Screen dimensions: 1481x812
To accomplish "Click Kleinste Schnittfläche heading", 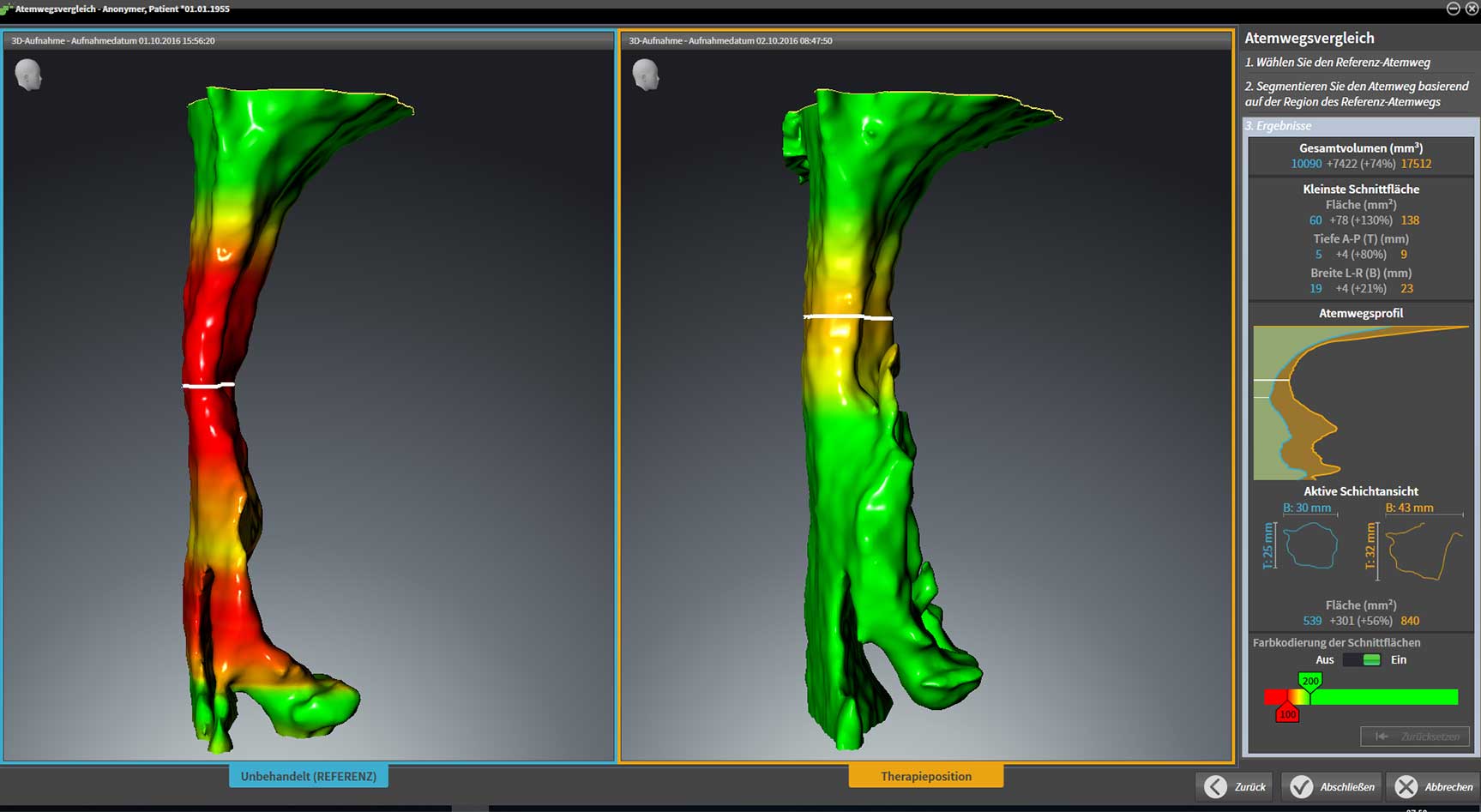I will pyautogui.click(x=1361, y=189).
